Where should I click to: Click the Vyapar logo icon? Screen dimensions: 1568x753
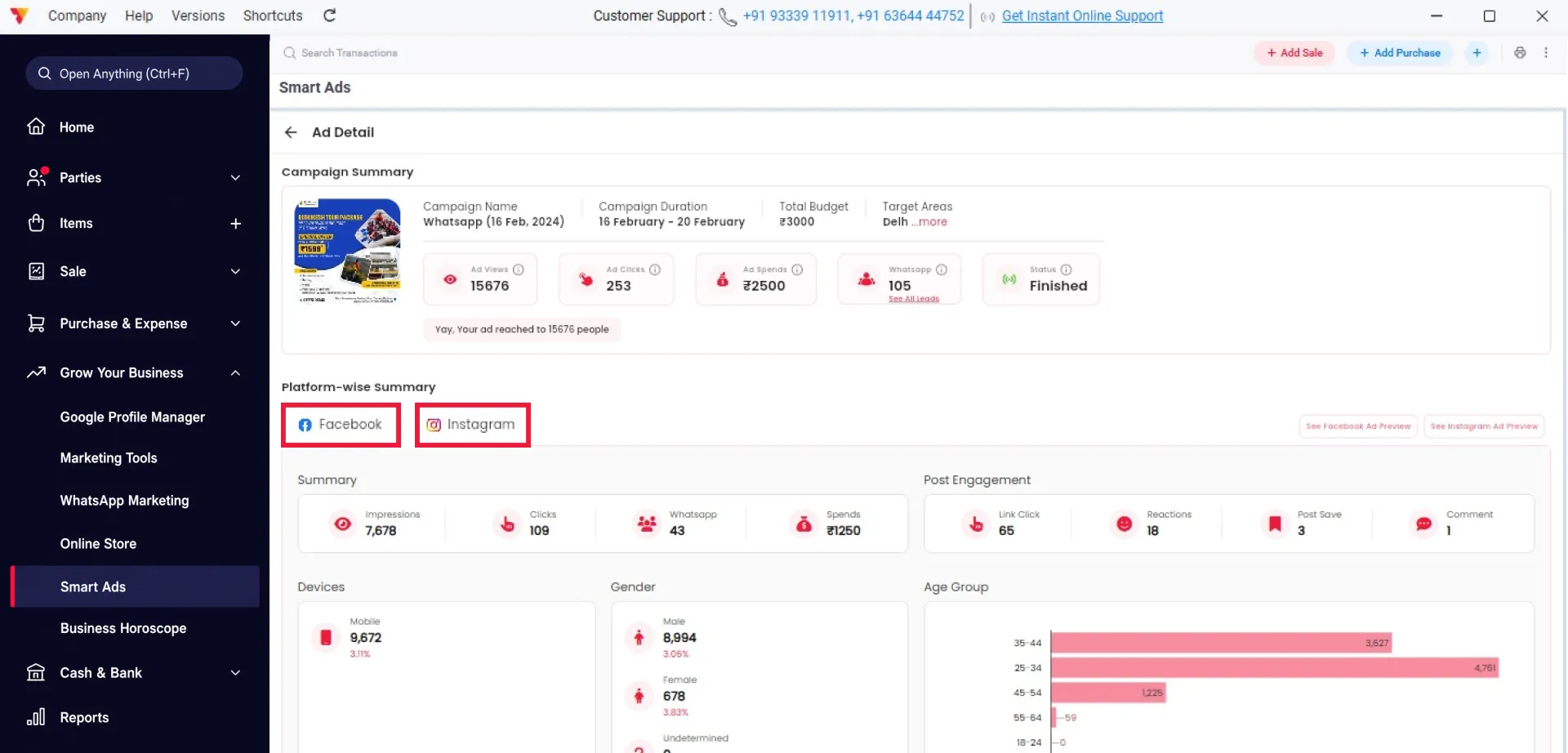(x=19, y=16)
